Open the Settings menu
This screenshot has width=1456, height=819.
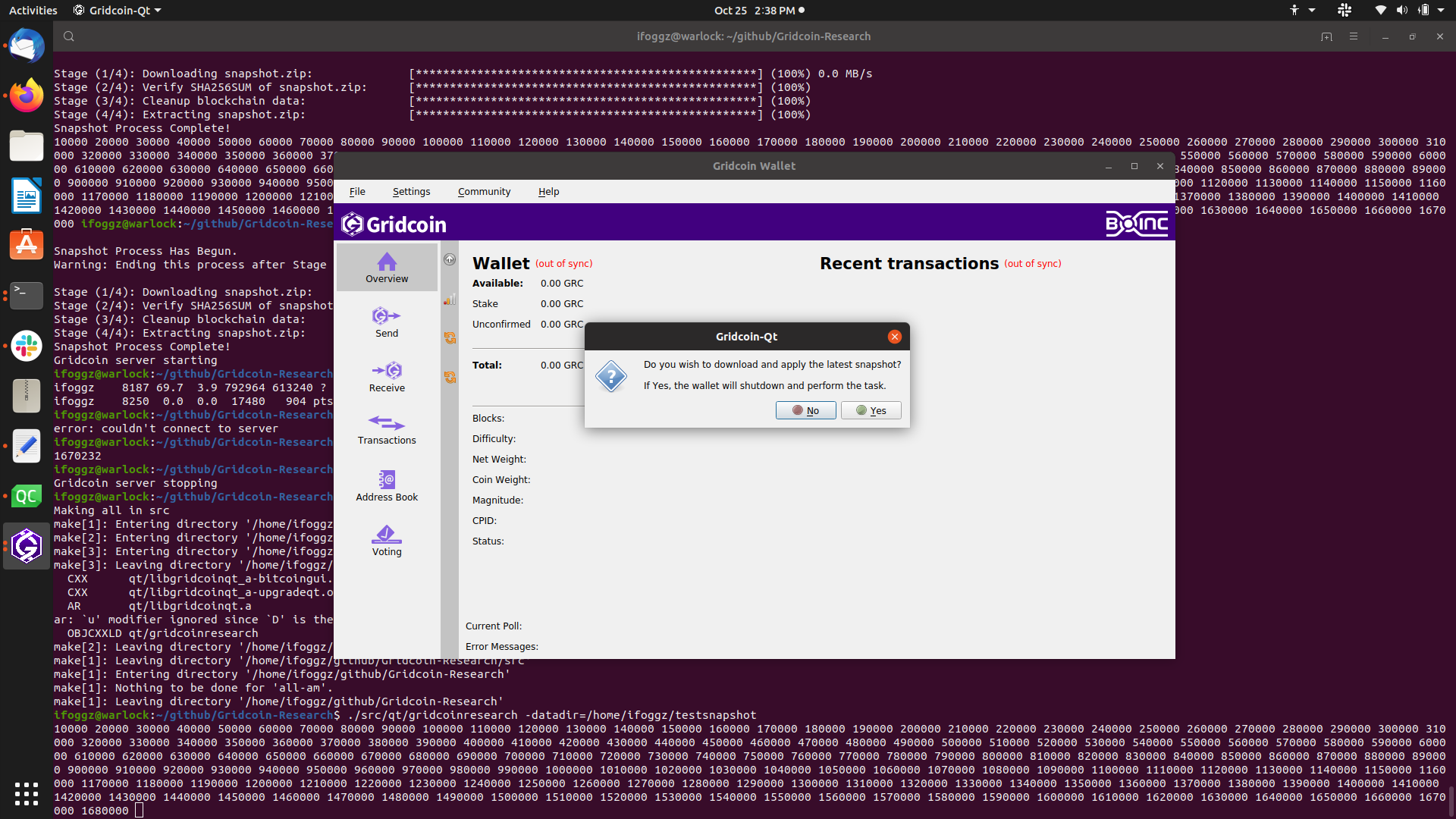pos(411,191)
